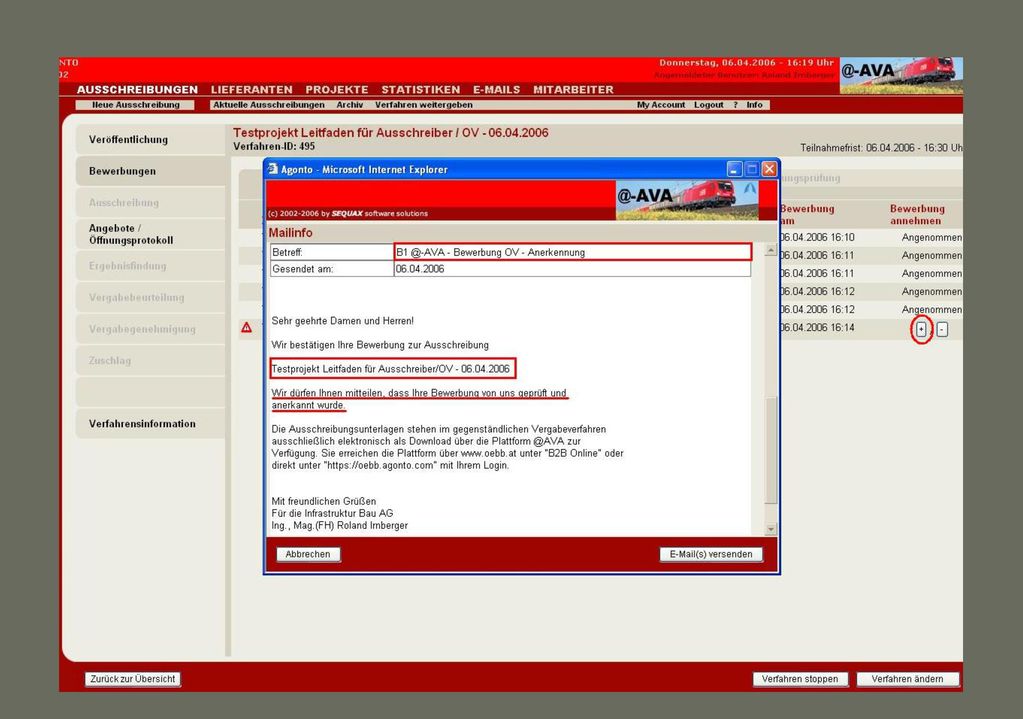Open Angebote / Öffnungsprotokoll sidebar item
Viewport: 1023px width, 719px height.
[x=150, y=234]
